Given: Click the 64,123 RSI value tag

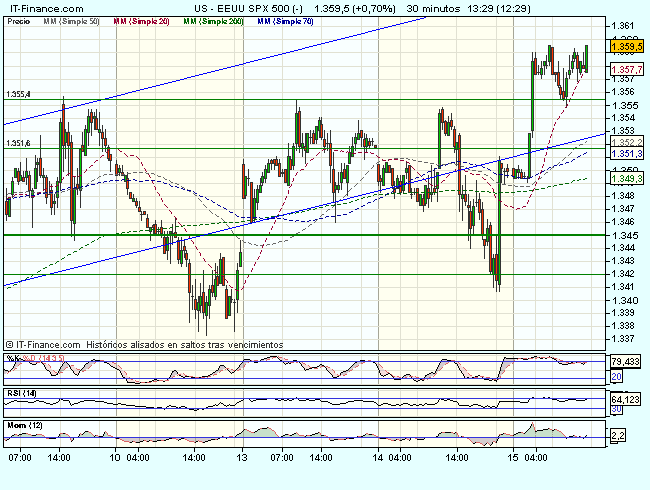Looking at the screenshot, I should point(625,400).
